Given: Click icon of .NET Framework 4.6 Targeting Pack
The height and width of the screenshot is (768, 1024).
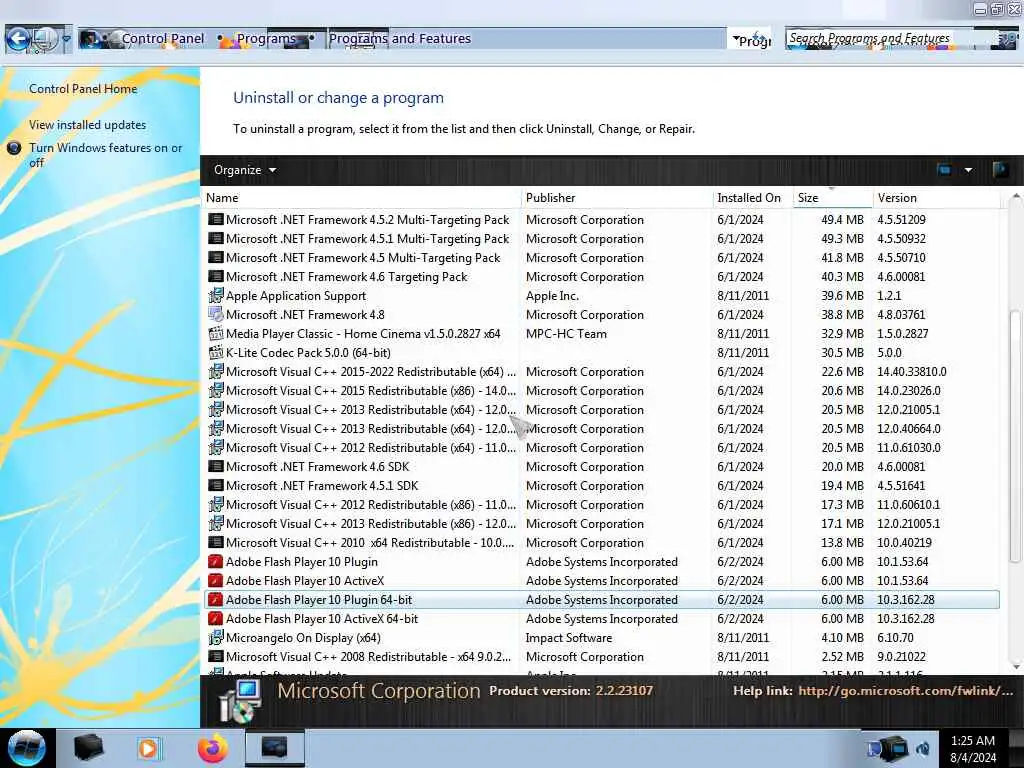Looking at the screenshot, I should (216, 276).
